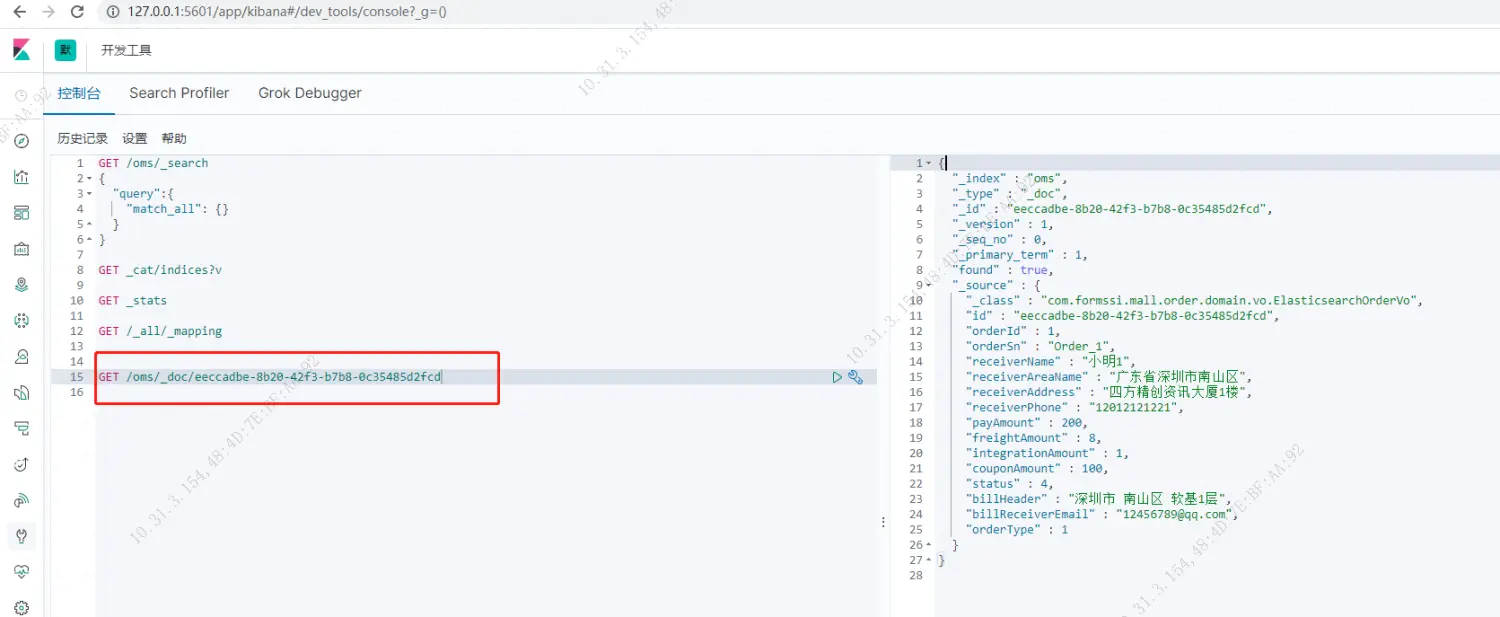Viewport: 1500px width, 617px height.
Task: Open 设置 (Settings) in console
Action: tap(134, 139)
